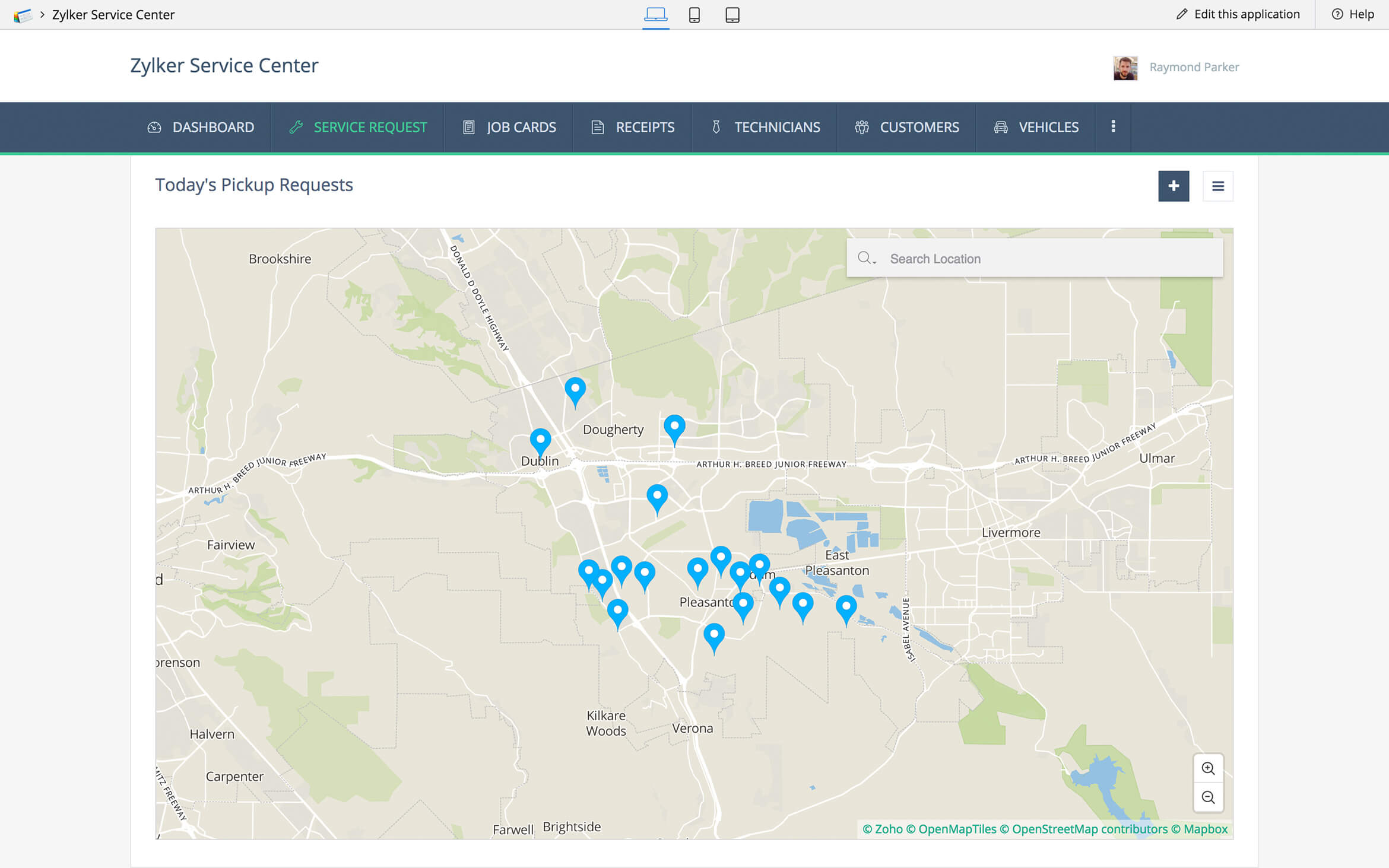Select the map pin near Dublin label

coord(540,440)
